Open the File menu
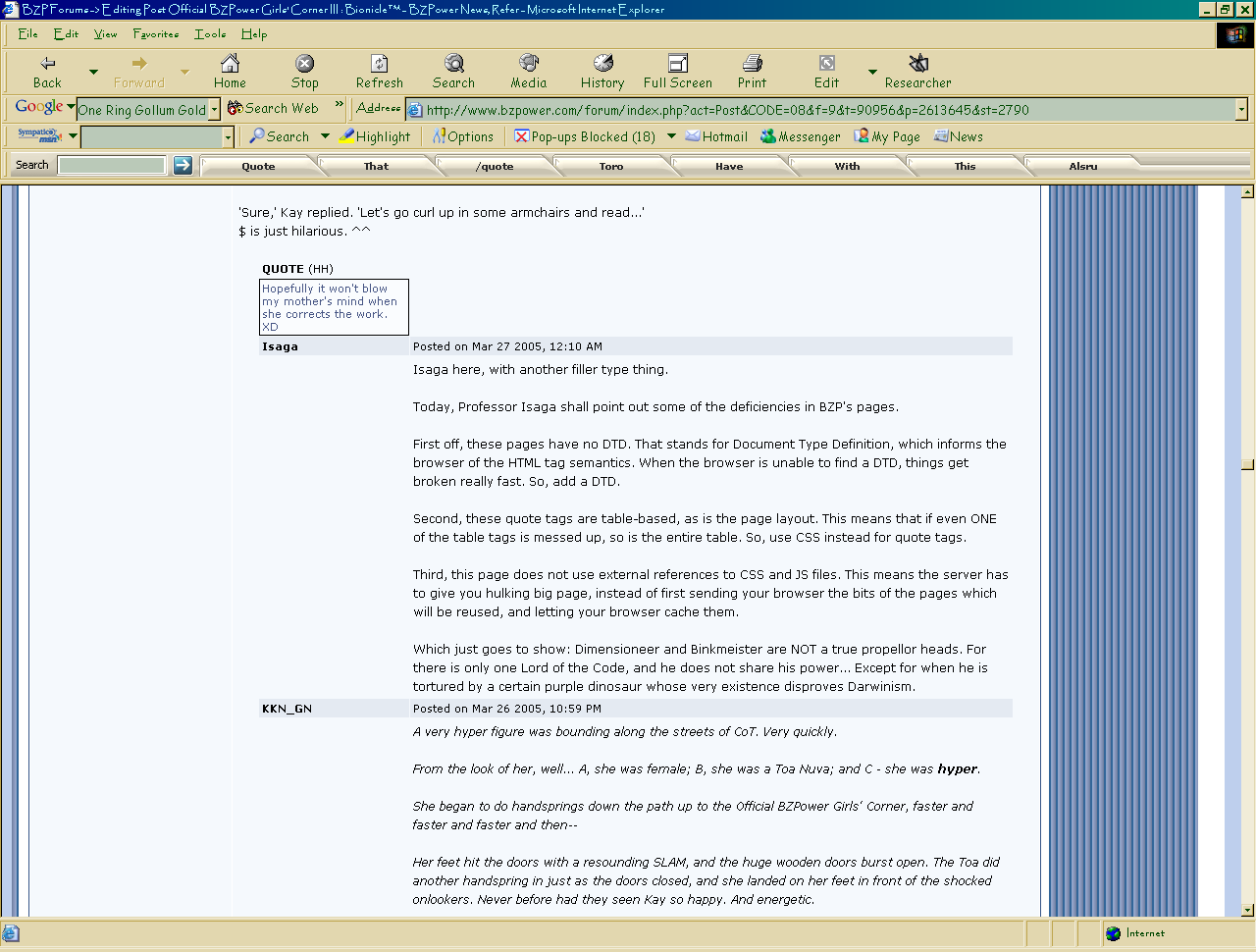This screenshot has width=1256, height=952. click(x=27, y=33)
